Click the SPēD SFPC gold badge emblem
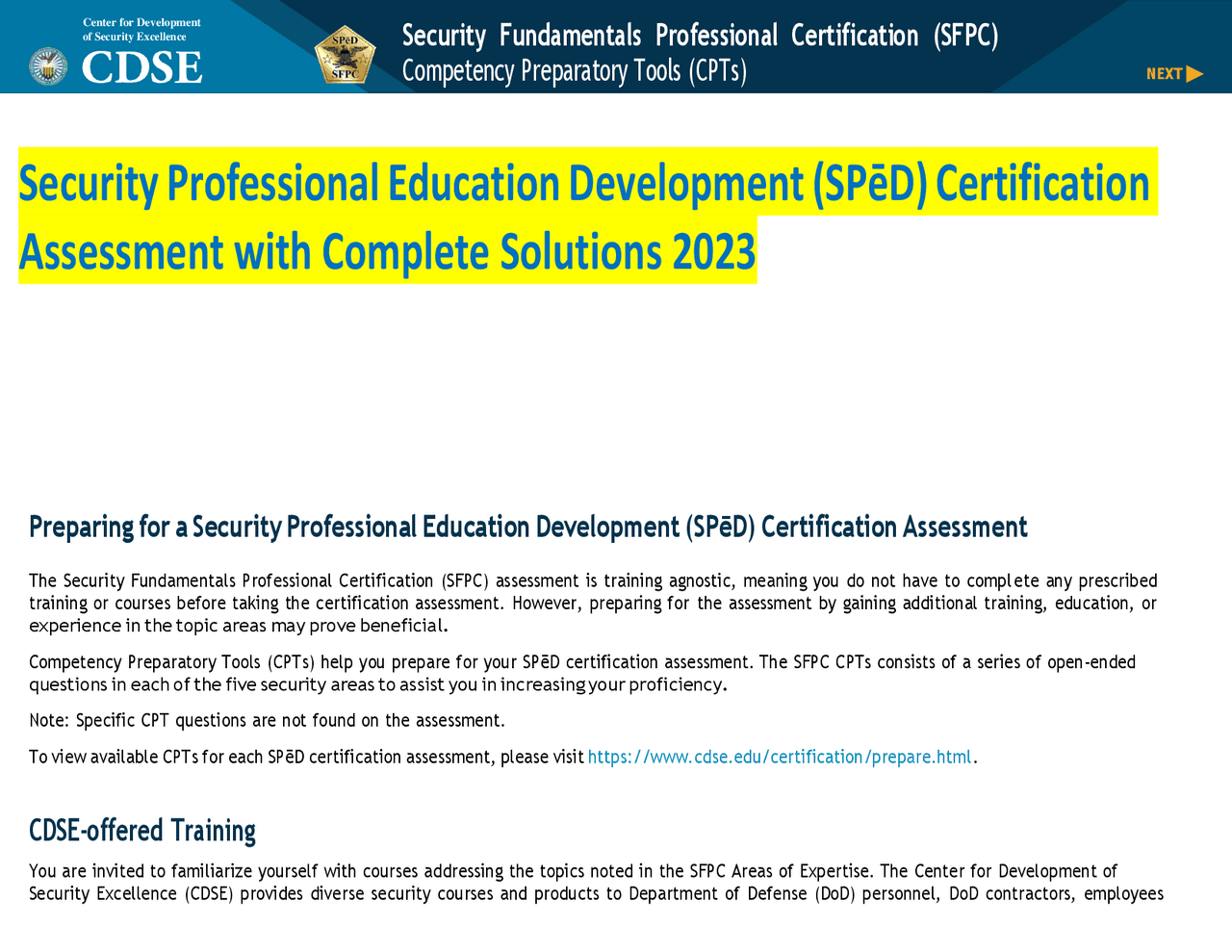This screenshot has width=1232, height=952. [x=345, y=56]
